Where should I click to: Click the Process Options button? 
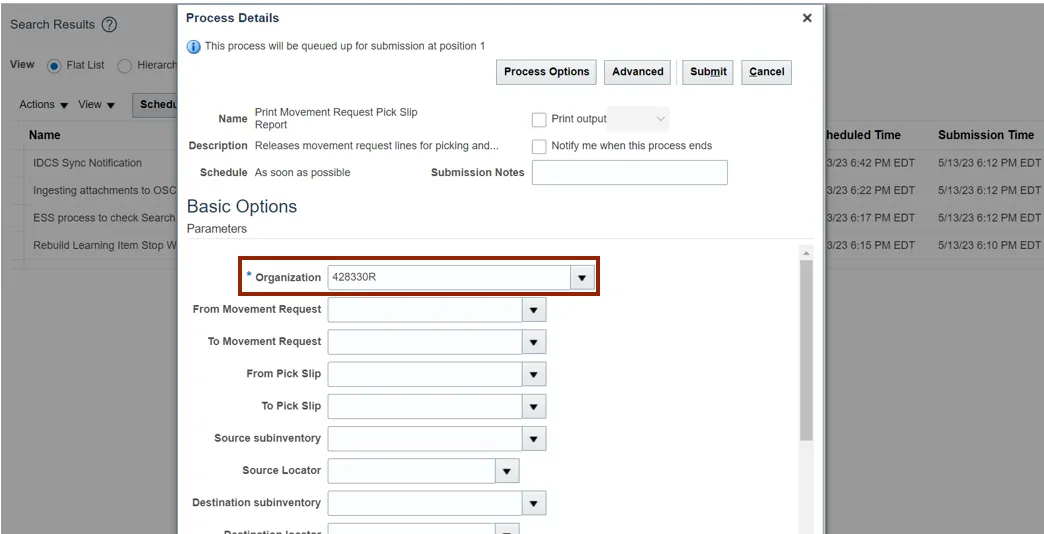(546, 72)
